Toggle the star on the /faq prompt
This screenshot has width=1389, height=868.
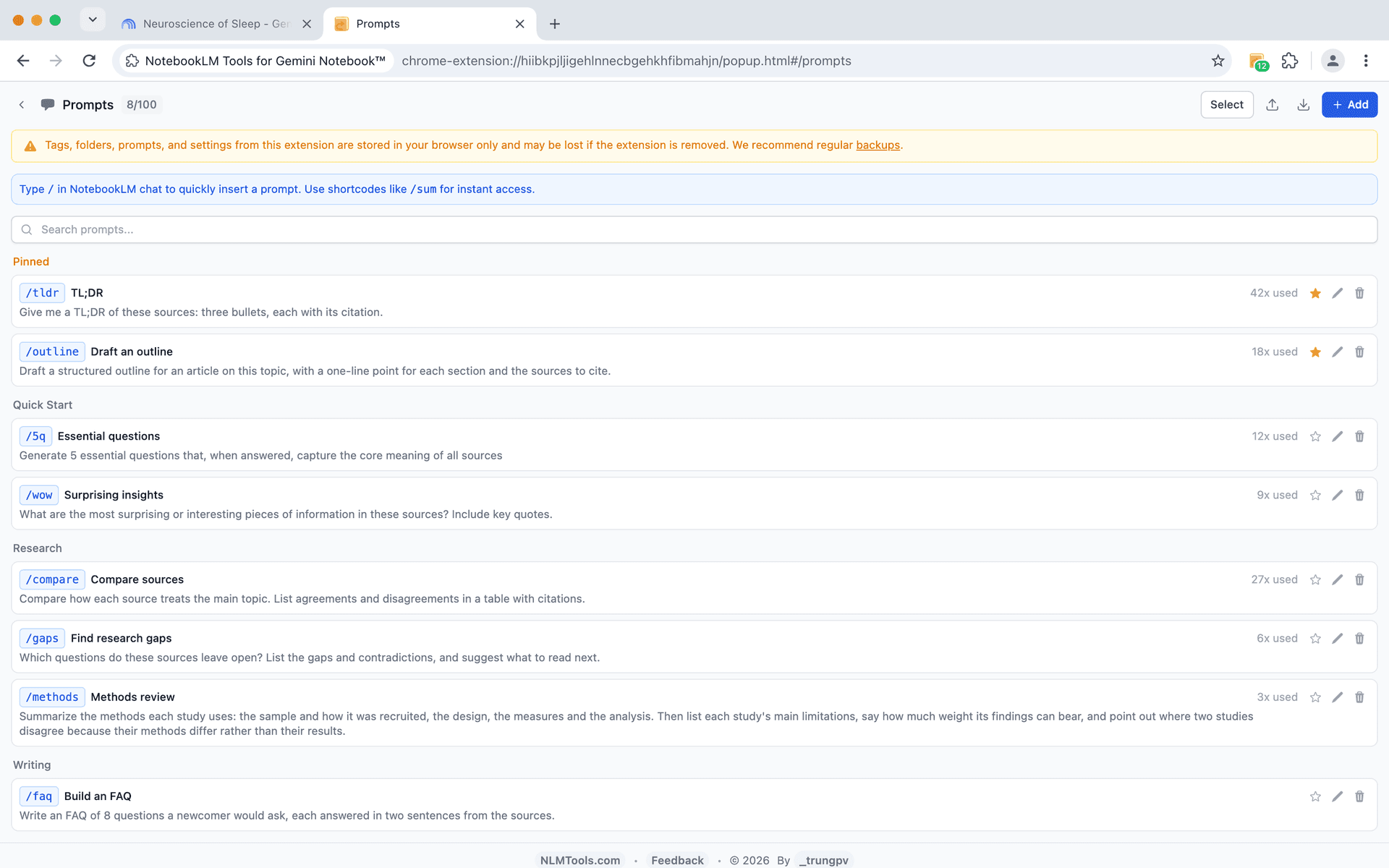coord(1315,796)
